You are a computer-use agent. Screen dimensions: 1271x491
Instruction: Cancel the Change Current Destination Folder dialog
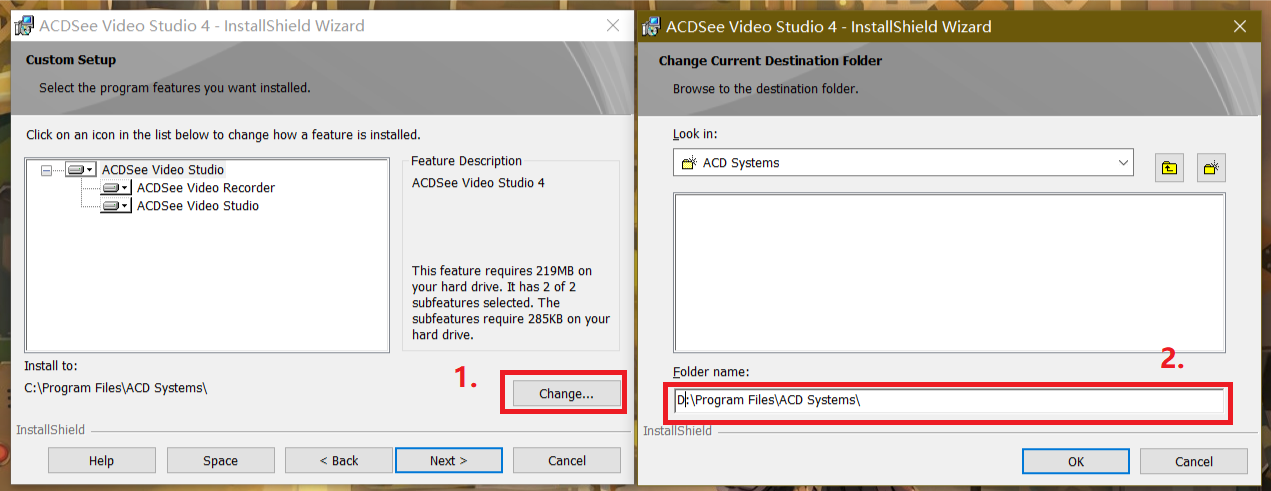(1193, 462)
